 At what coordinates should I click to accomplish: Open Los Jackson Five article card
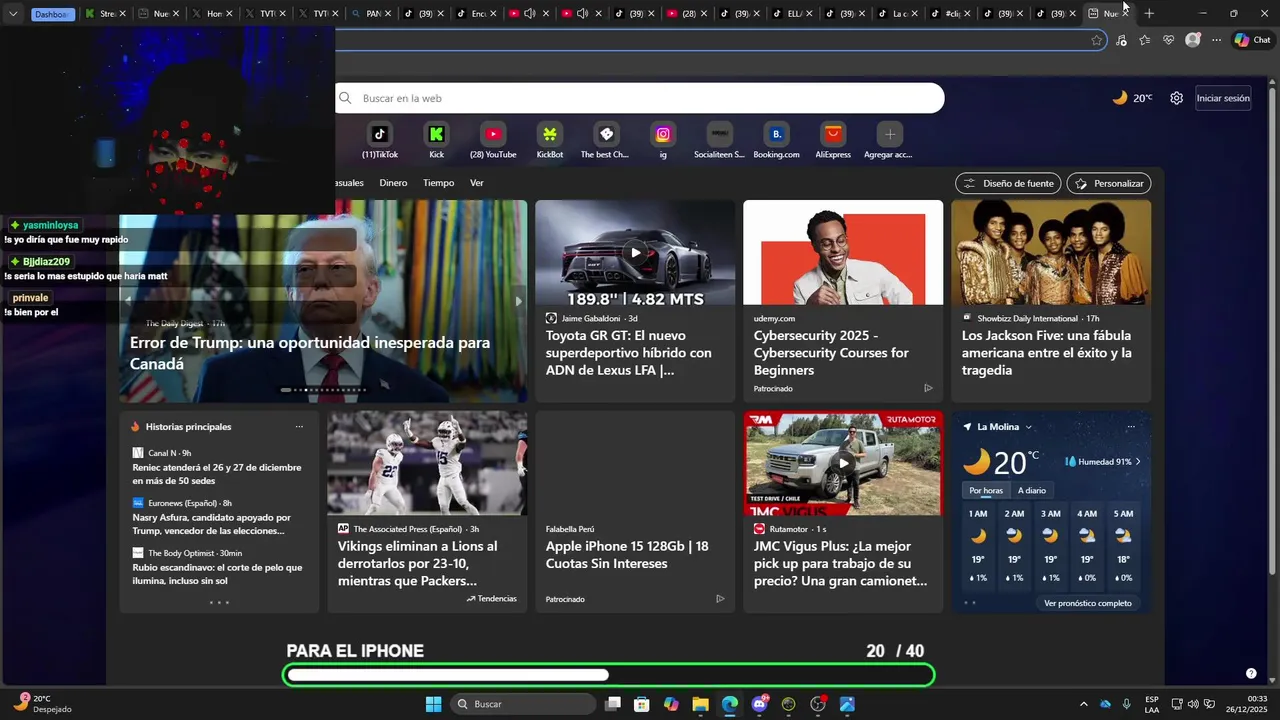(x=1051, y=301)
